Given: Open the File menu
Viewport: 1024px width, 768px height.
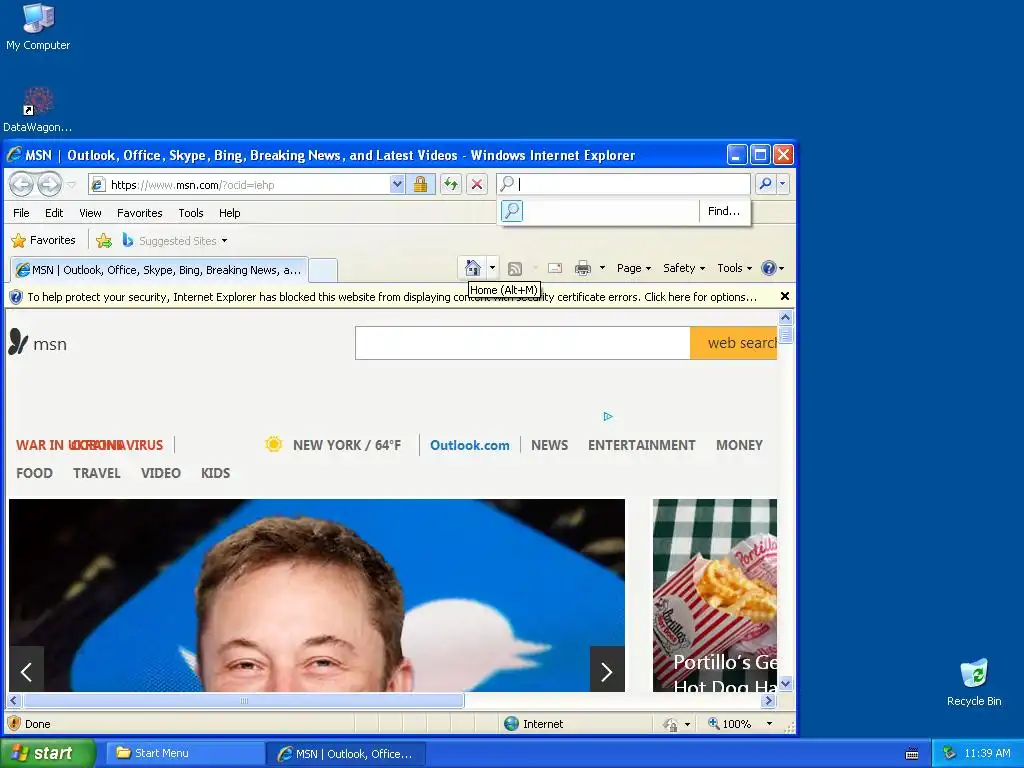Looking at the screenshot, I should [22, 213].
